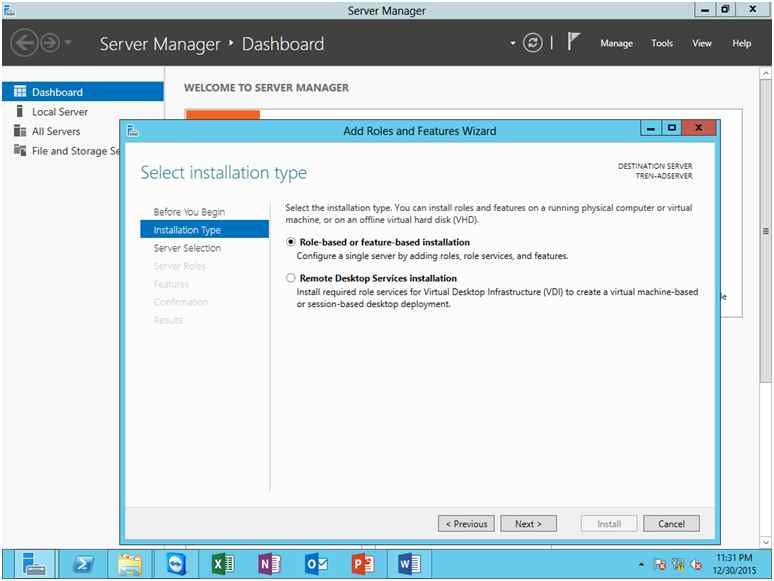Click scroll up arrow in Server Manager pane
This screenshot has width=774, height=581.
(x=766, y=73)
